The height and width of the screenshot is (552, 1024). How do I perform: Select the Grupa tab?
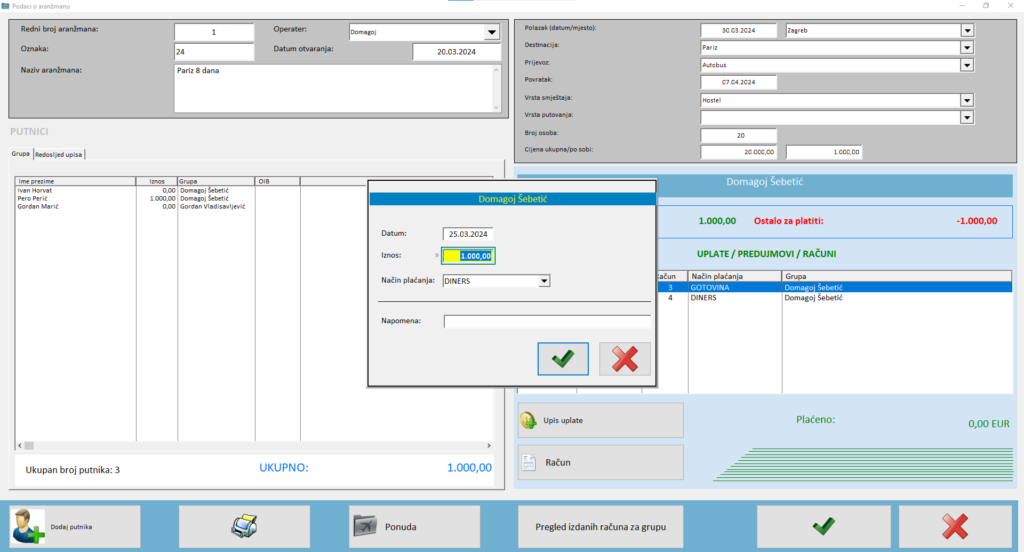(x=20, y=154)
